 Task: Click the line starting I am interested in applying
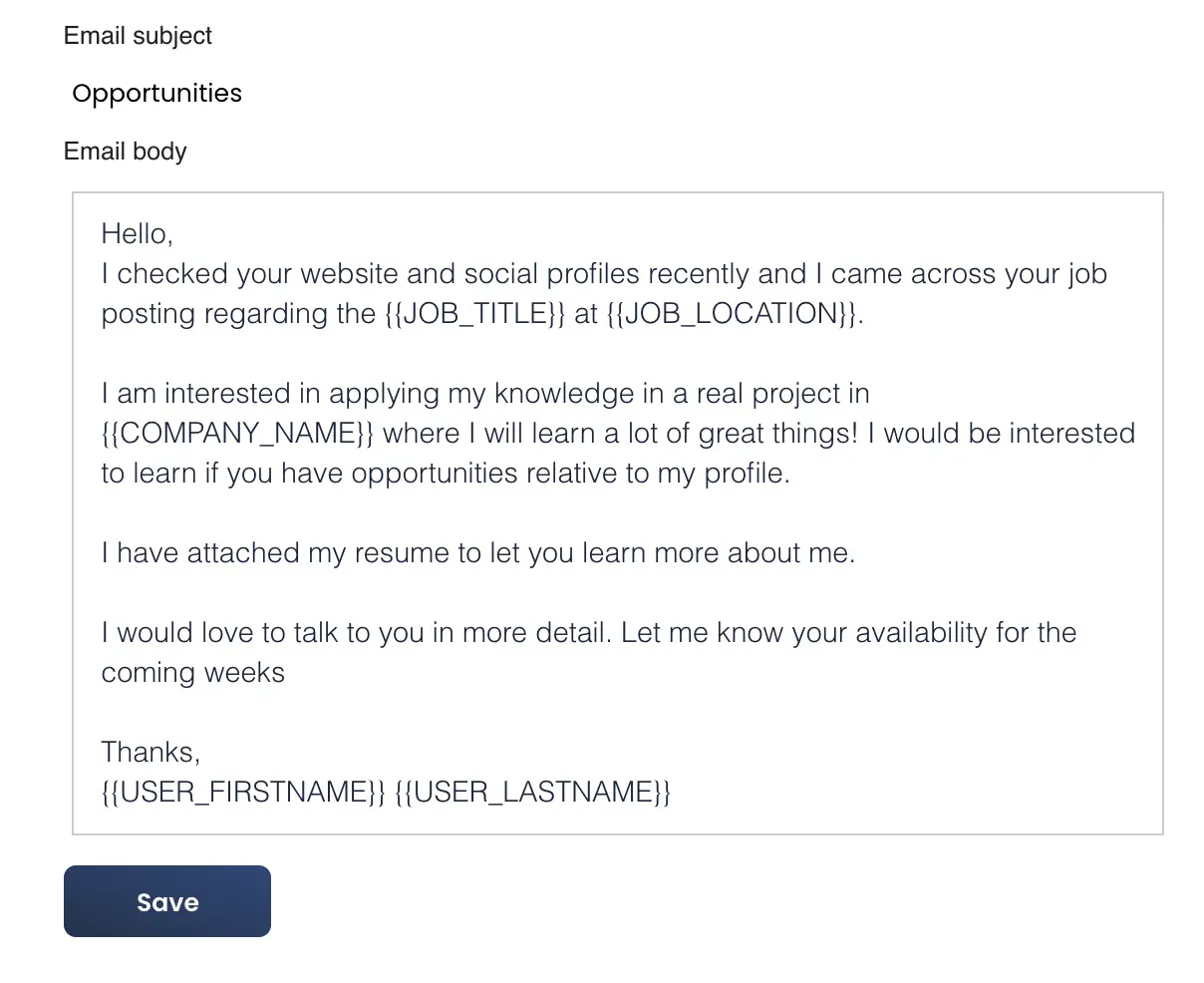[x=485, y=394]
